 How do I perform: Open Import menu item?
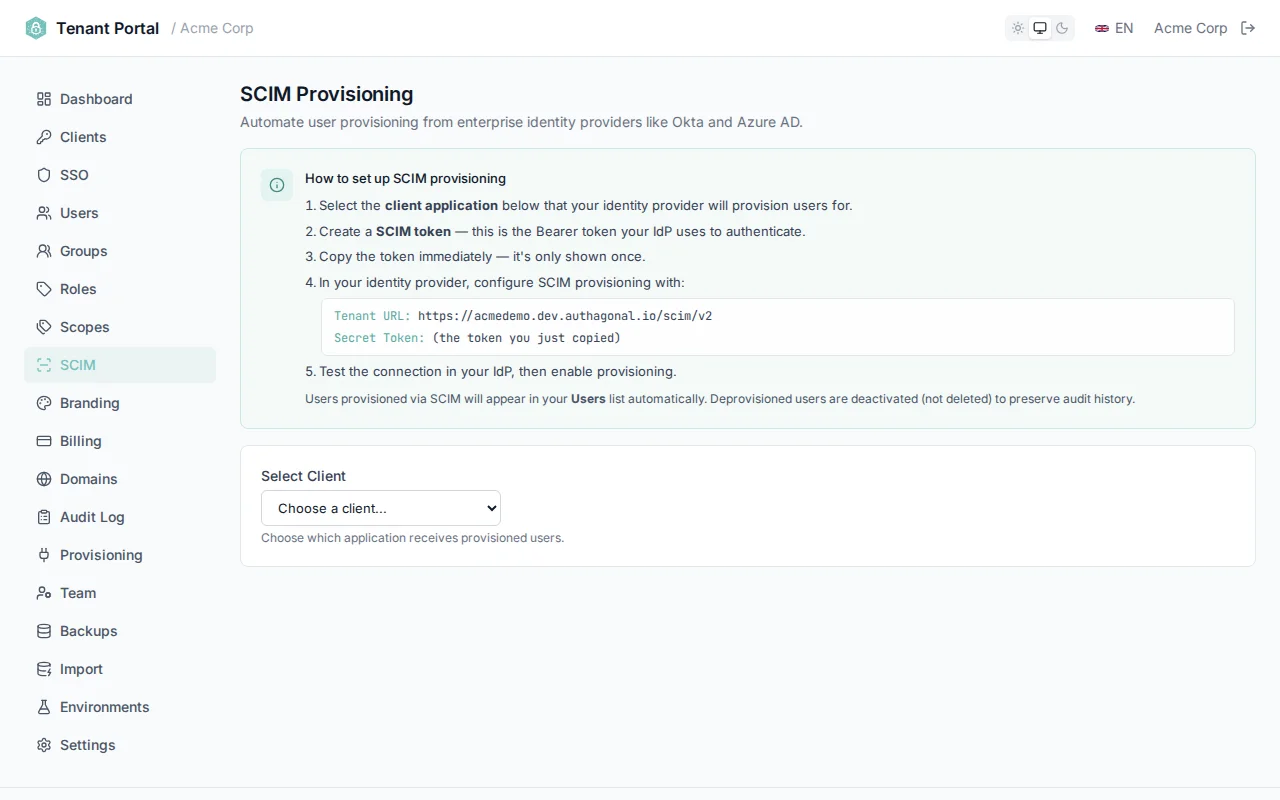coord(120,669)
